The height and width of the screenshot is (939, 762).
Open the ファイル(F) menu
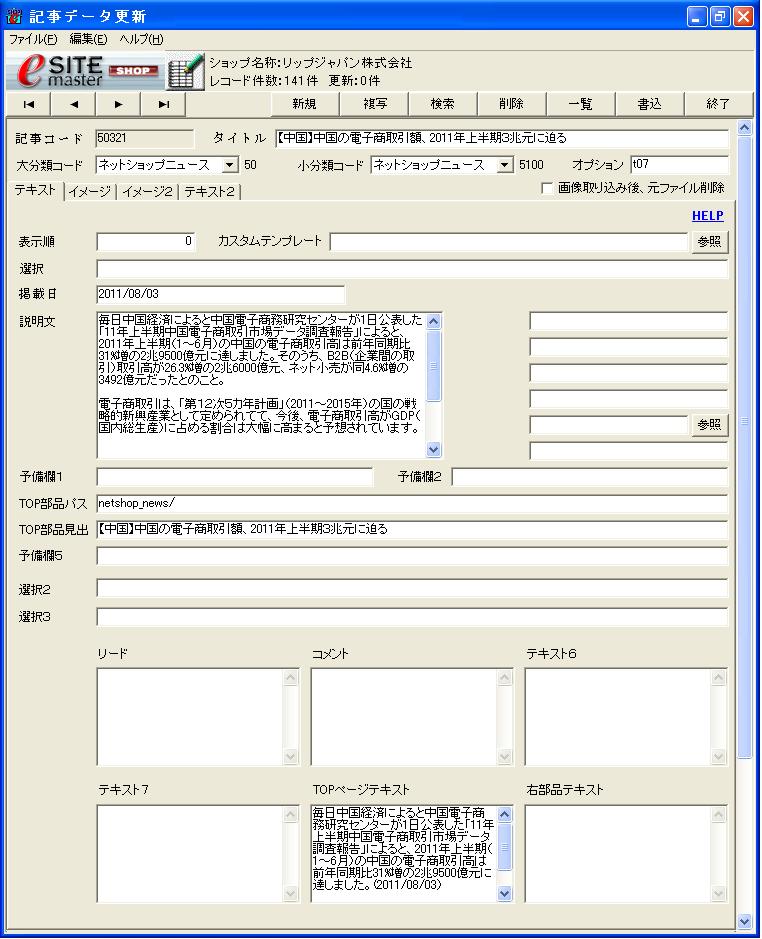click(32, 40)
